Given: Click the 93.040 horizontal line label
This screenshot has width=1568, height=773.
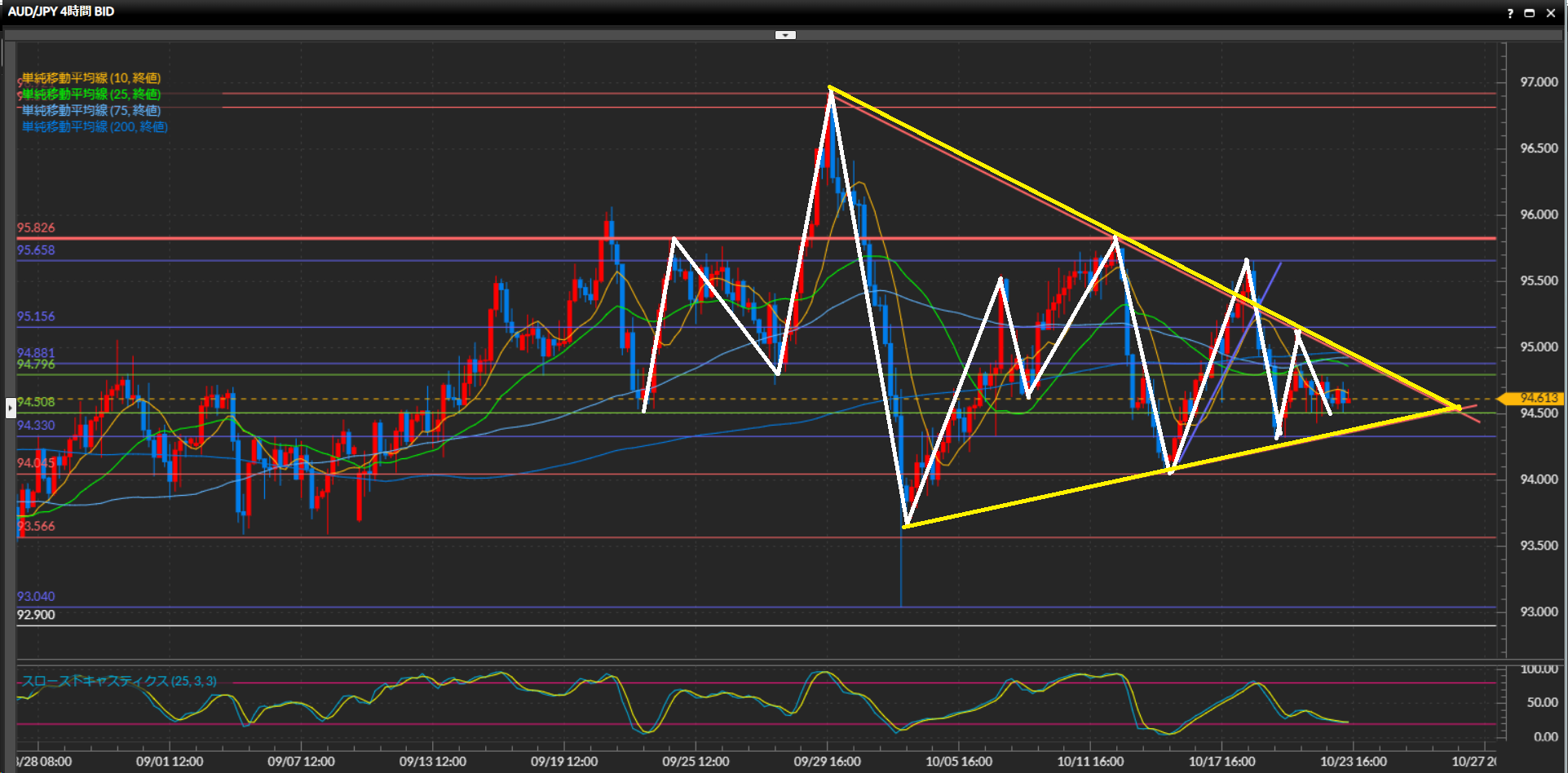Looking at the screenshot, I should tap(36, 597).
